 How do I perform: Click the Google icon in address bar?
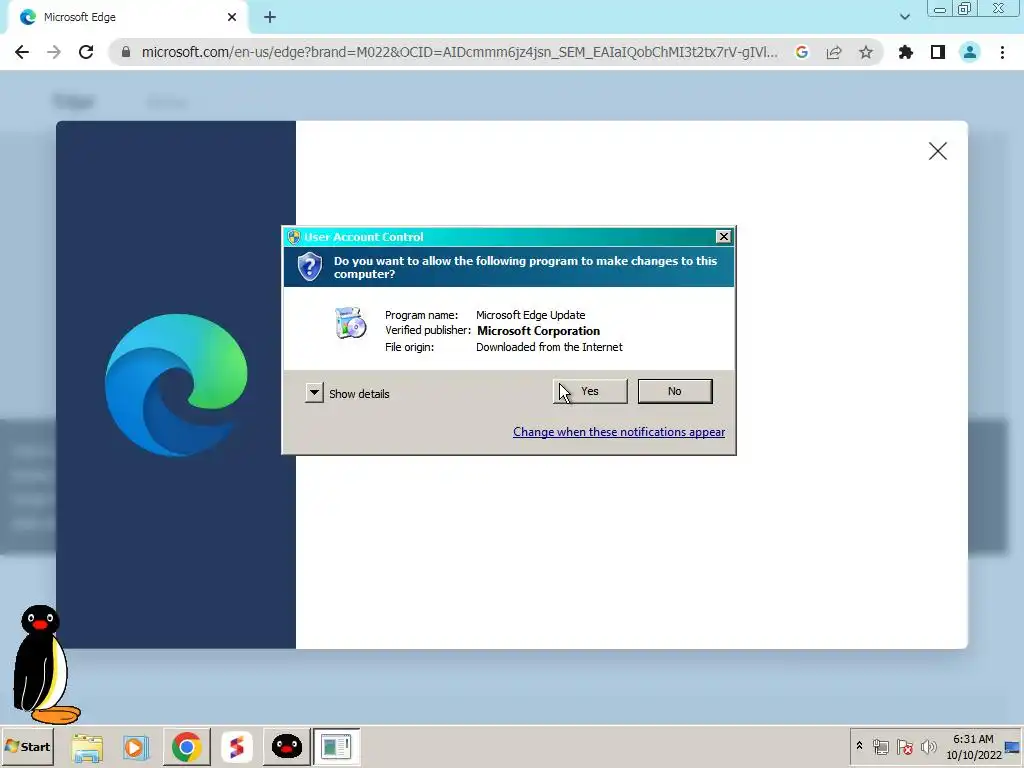(x=802, y=52)
